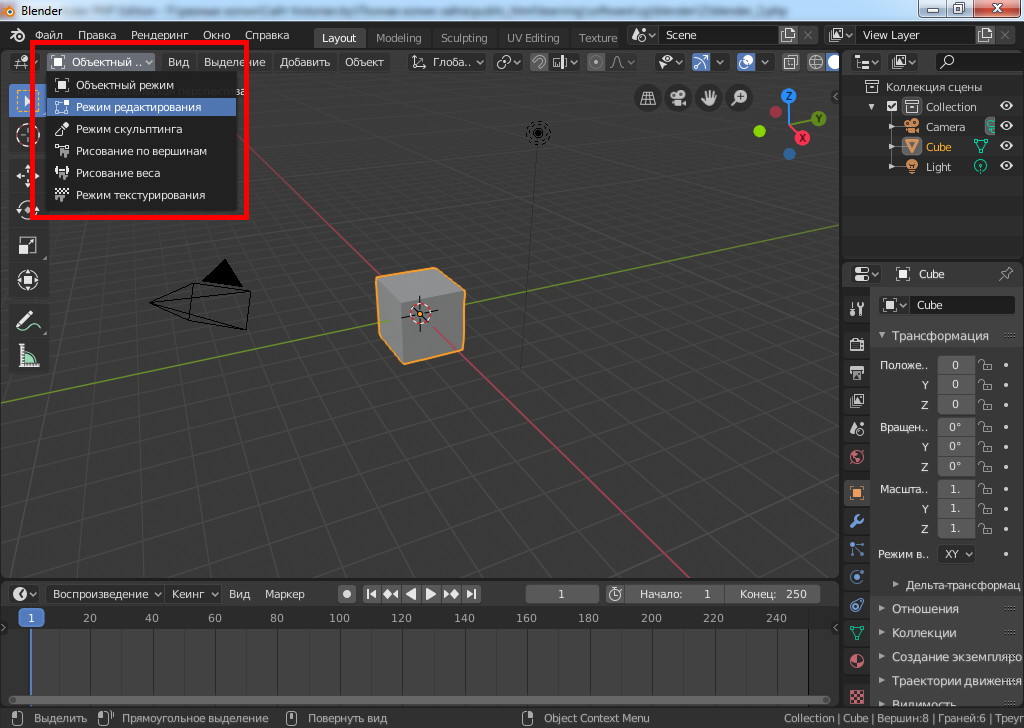Toggle visibility of the Camera object

(x=1007, y=127)
